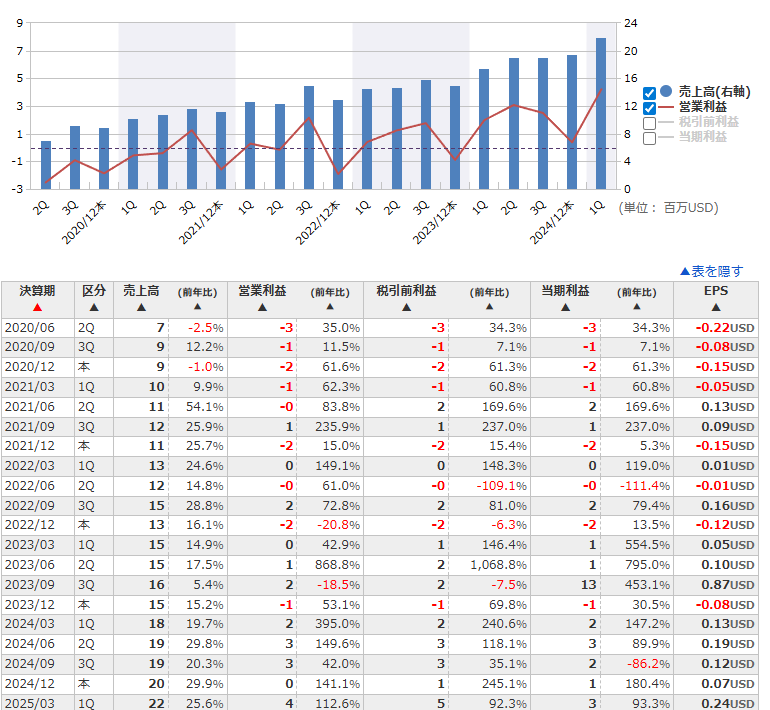This screenshot has width=770, height=710.
Task: Uncheck the 営業利益 series checkbox
Action: [x=650, y=107]
